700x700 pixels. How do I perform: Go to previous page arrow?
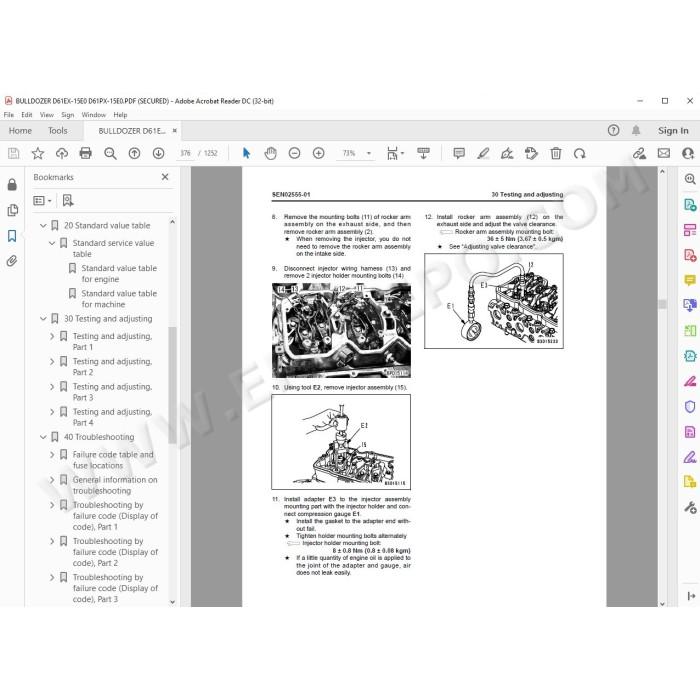[x=134, y=154]
